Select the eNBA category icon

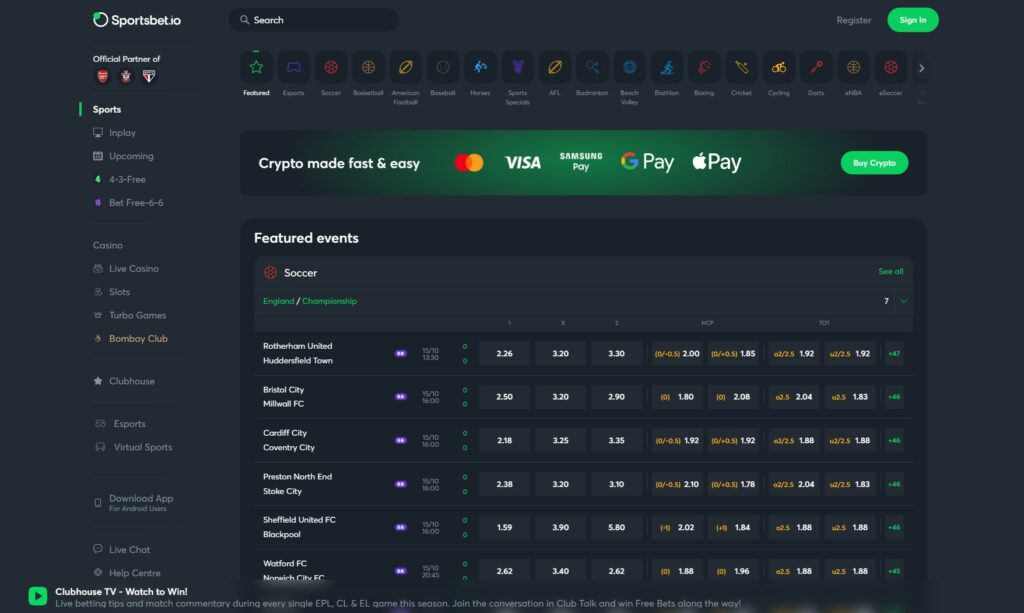coord(853,67)
